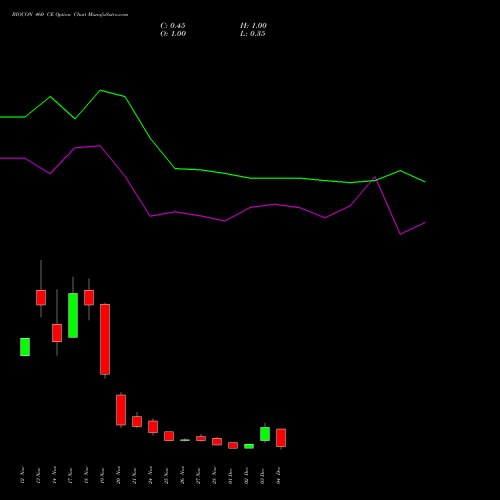Click the high value H: 1.00
The height and width of the screenshot is (500, 500).
tap(253, 26)
